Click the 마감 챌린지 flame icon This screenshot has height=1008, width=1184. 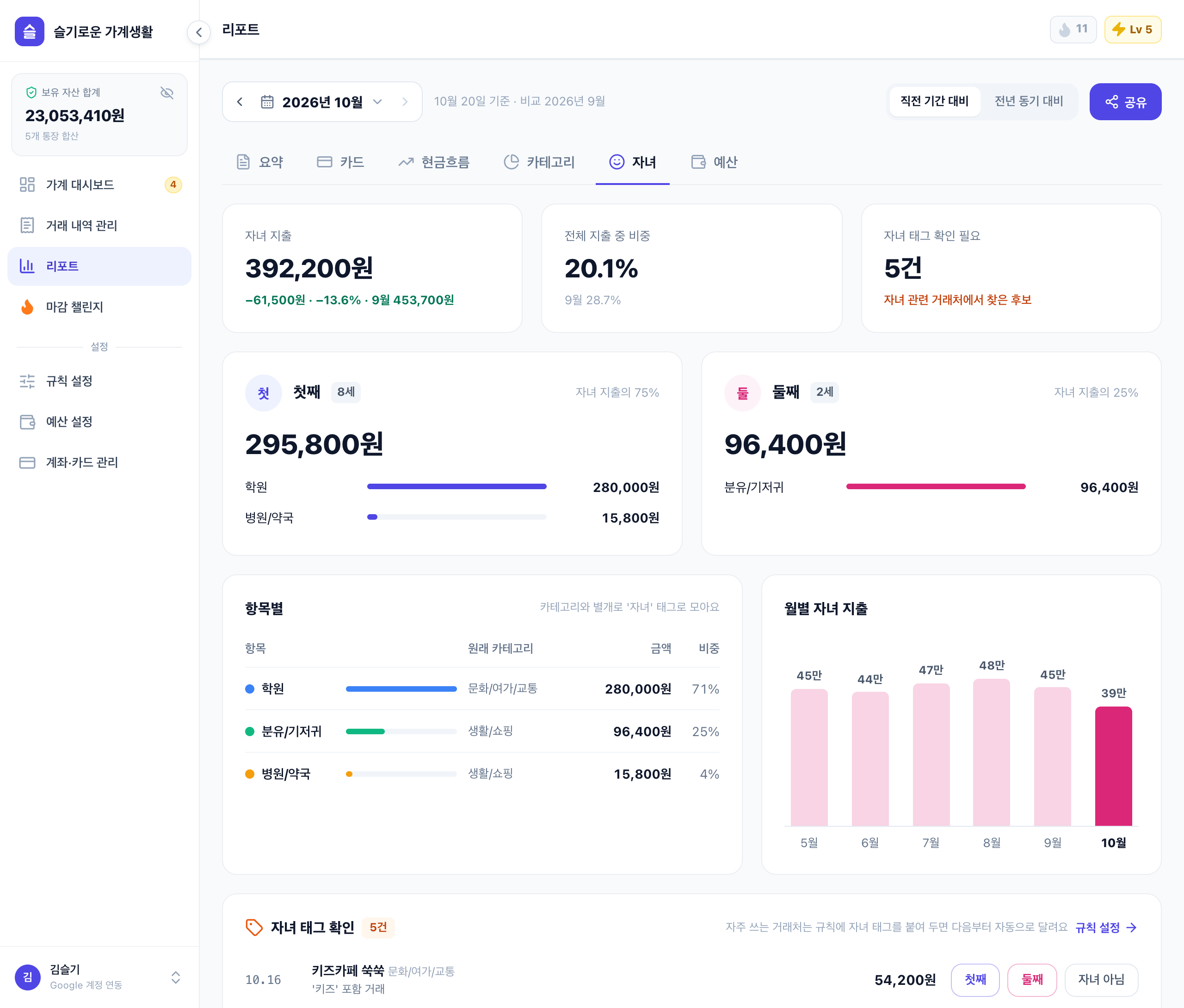tap(27, 307)
